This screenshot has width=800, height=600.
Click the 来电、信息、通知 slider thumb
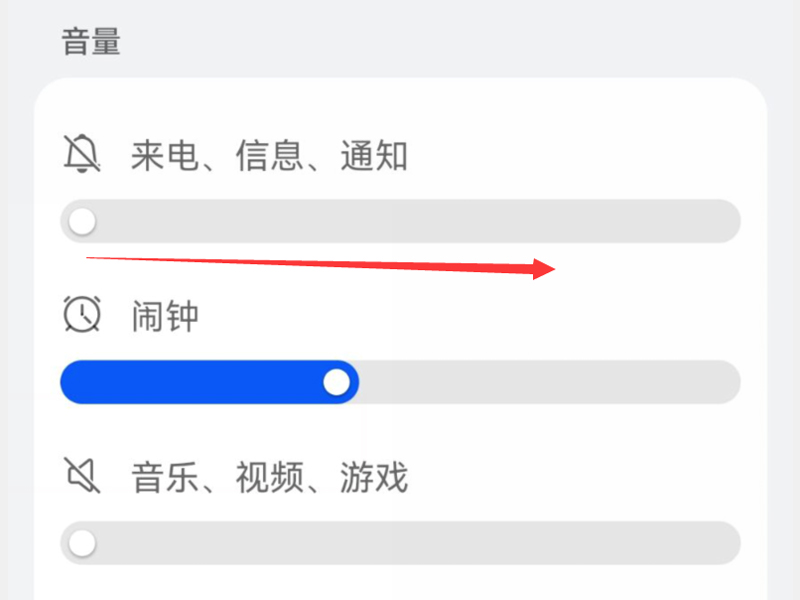(x=82, y=221)
